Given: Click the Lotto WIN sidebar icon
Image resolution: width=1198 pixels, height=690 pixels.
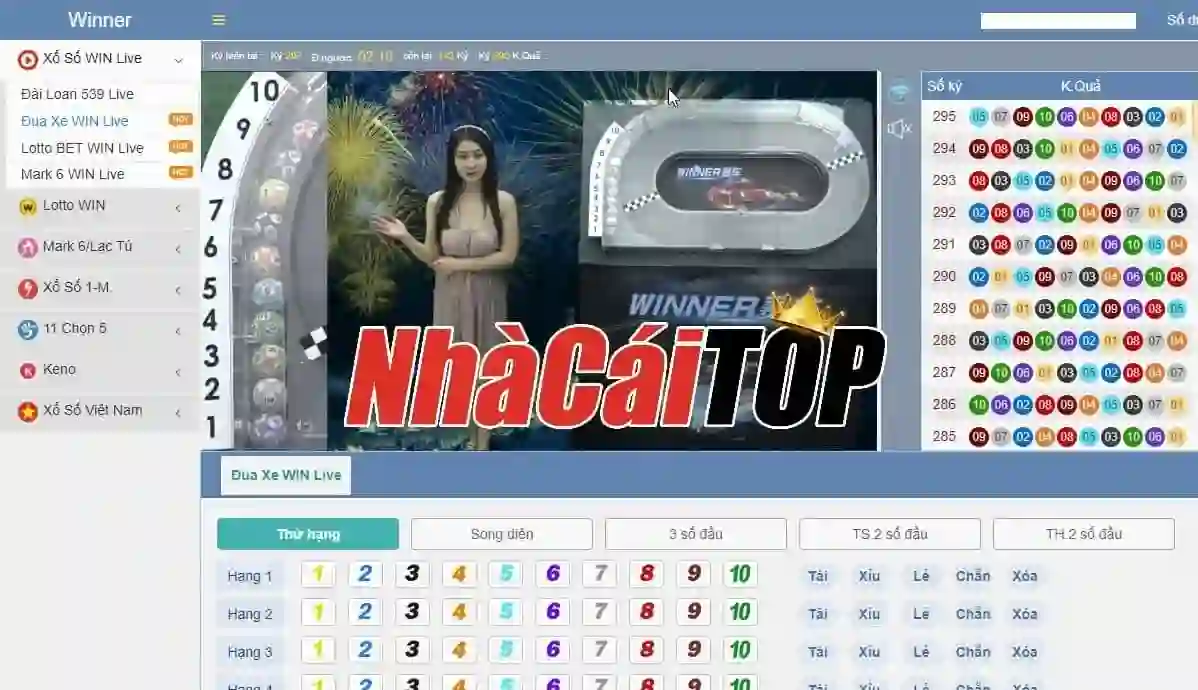Looking at the screenshot, I should (28, 206).
